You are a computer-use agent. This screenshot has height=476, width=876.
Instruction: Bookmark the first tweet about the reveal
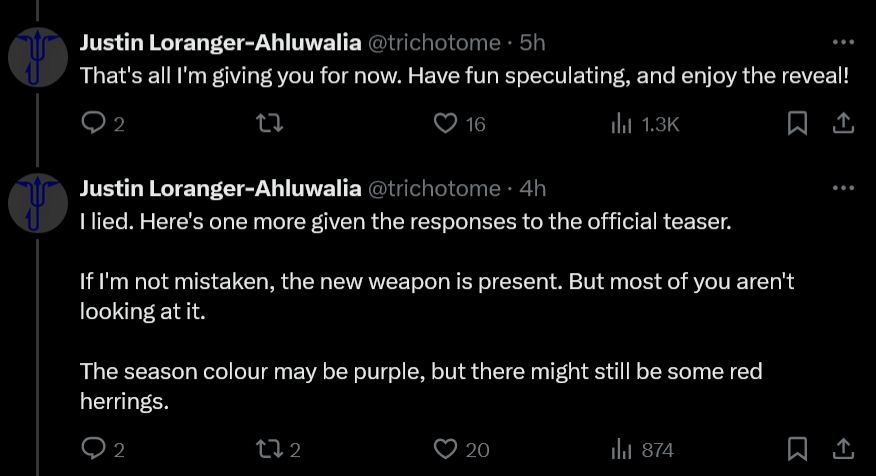click(x=797, y=123)
